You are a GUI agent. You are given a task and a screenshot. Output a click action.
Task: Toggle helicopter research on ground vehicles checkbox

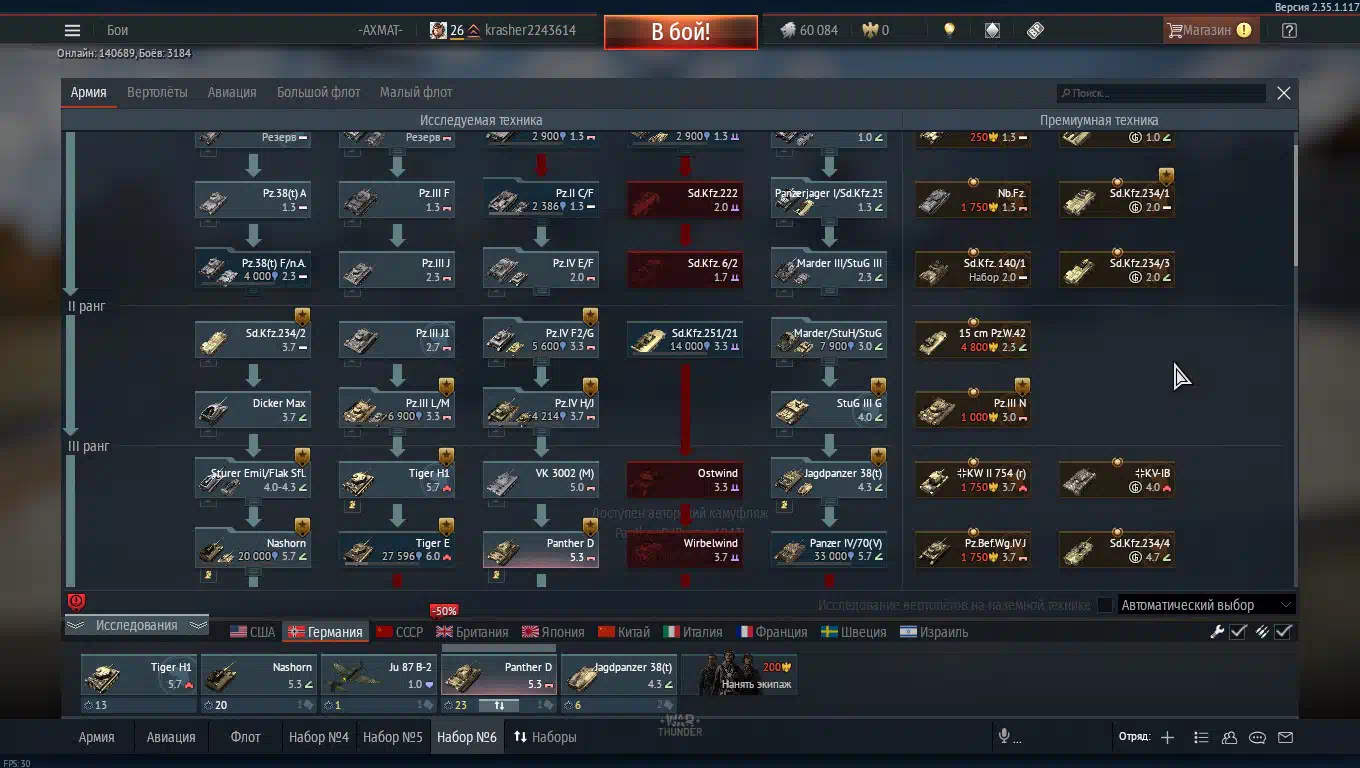point(1104,605)
